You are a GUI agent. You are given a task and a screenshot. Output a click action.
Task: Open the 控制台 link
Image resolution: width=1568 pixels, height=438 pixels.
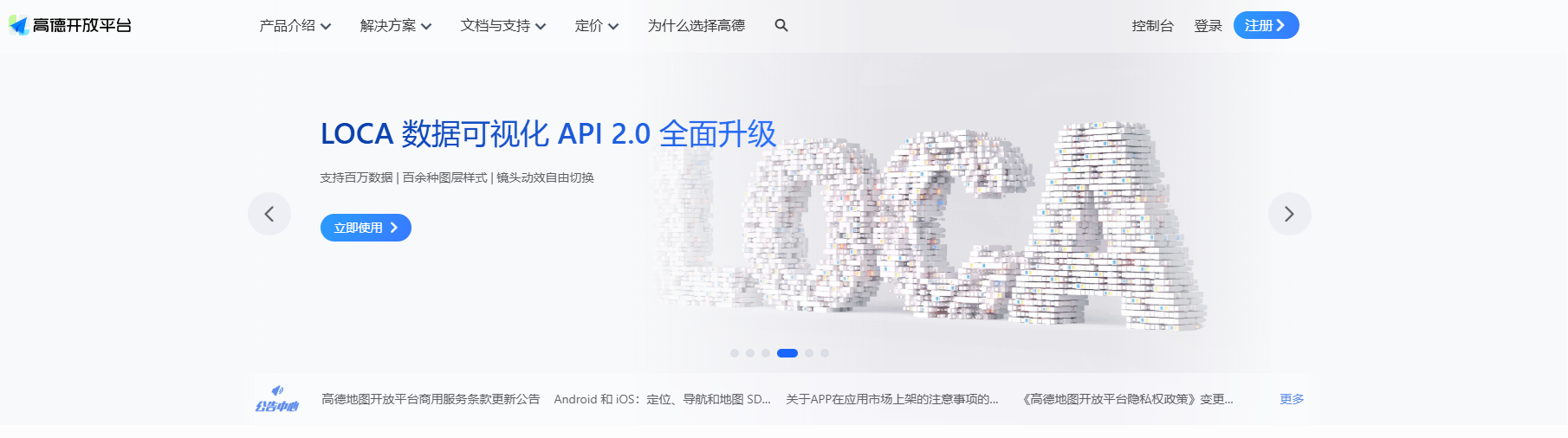click(x=1152, y=26)
